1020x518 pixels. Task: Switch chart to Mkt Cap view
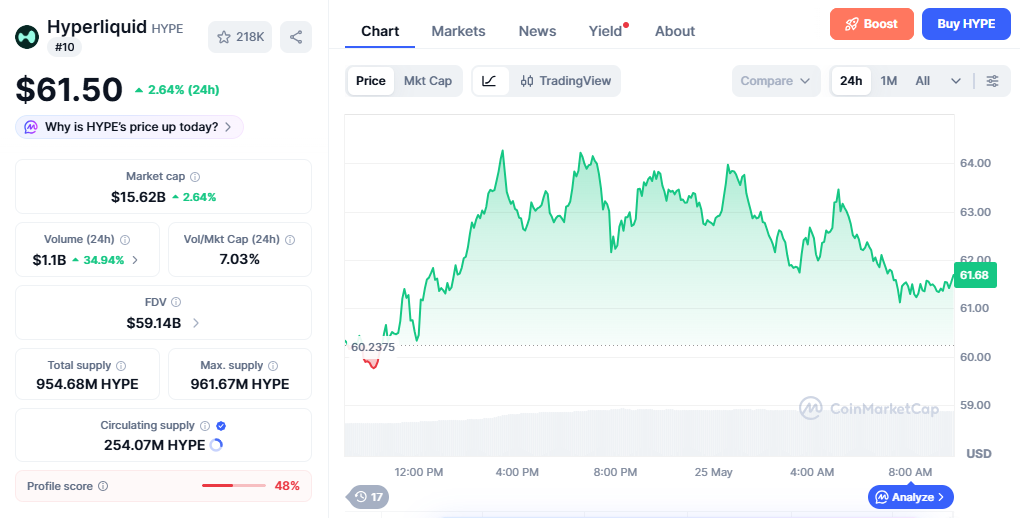point(428,81)
